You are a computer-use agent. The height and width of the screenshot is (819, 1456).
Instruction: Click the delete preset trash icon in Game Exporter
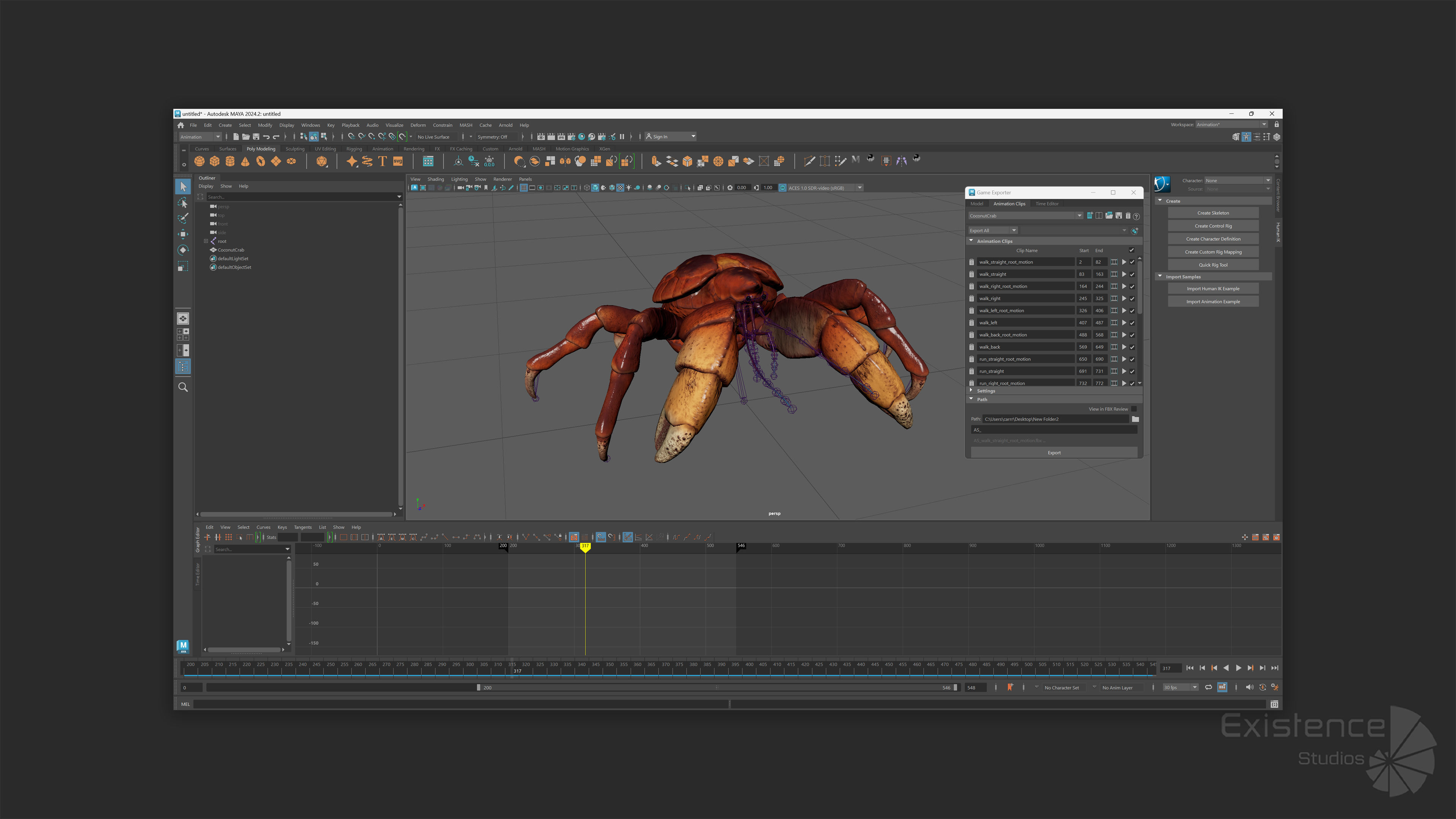click(x=1128, y=216)
